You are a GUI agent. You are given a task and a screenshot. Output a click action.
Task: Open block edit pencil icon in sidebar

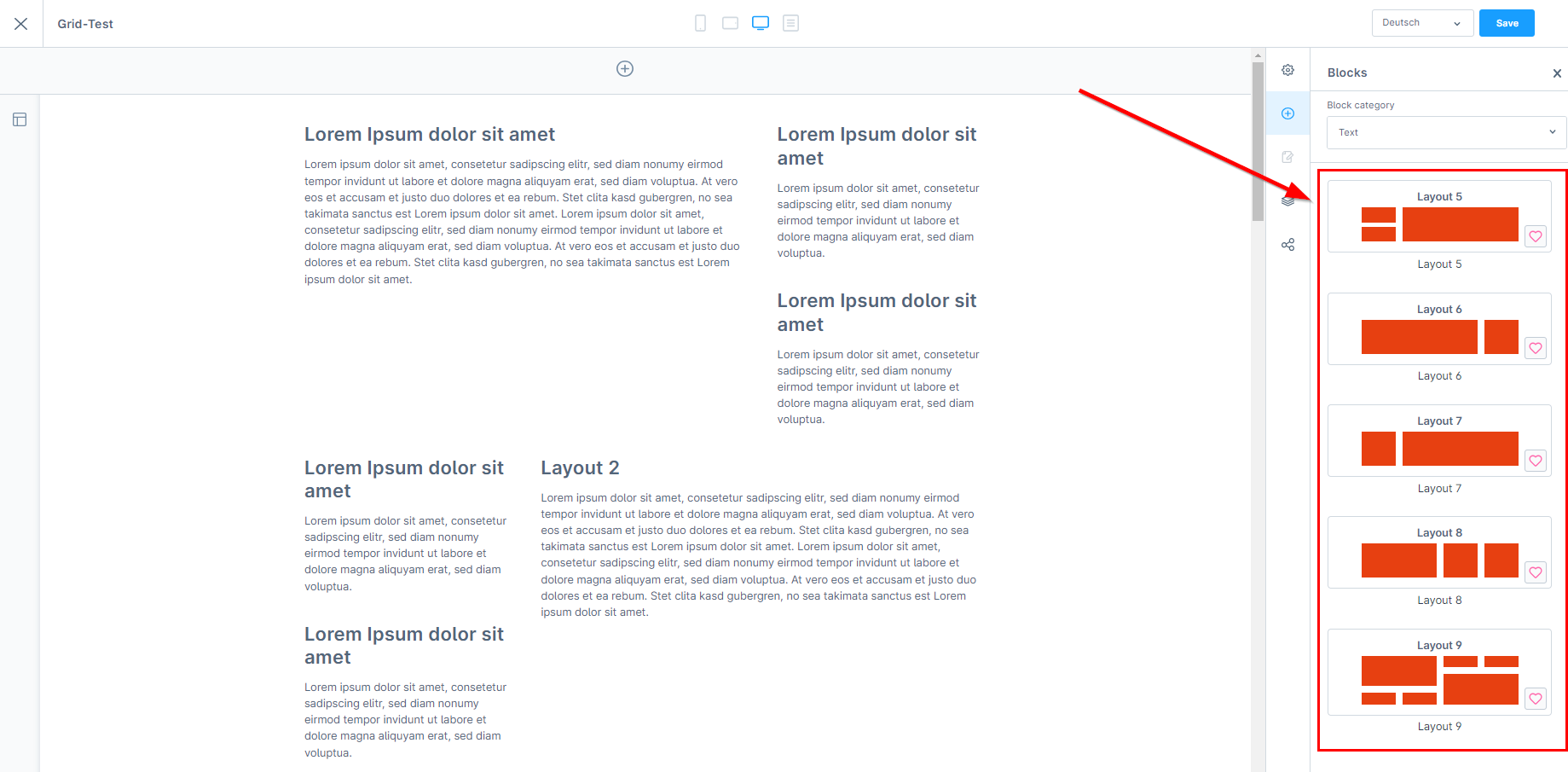(1287, 157)
